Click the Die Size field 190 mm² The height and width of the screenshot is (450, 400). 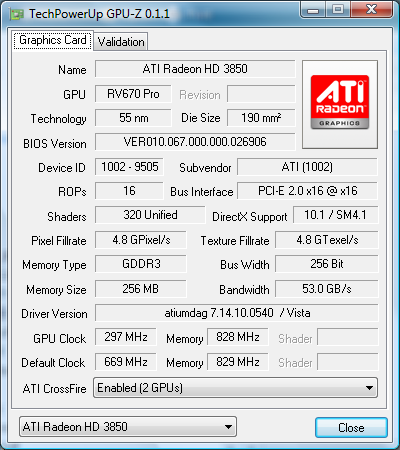point(261,118)
